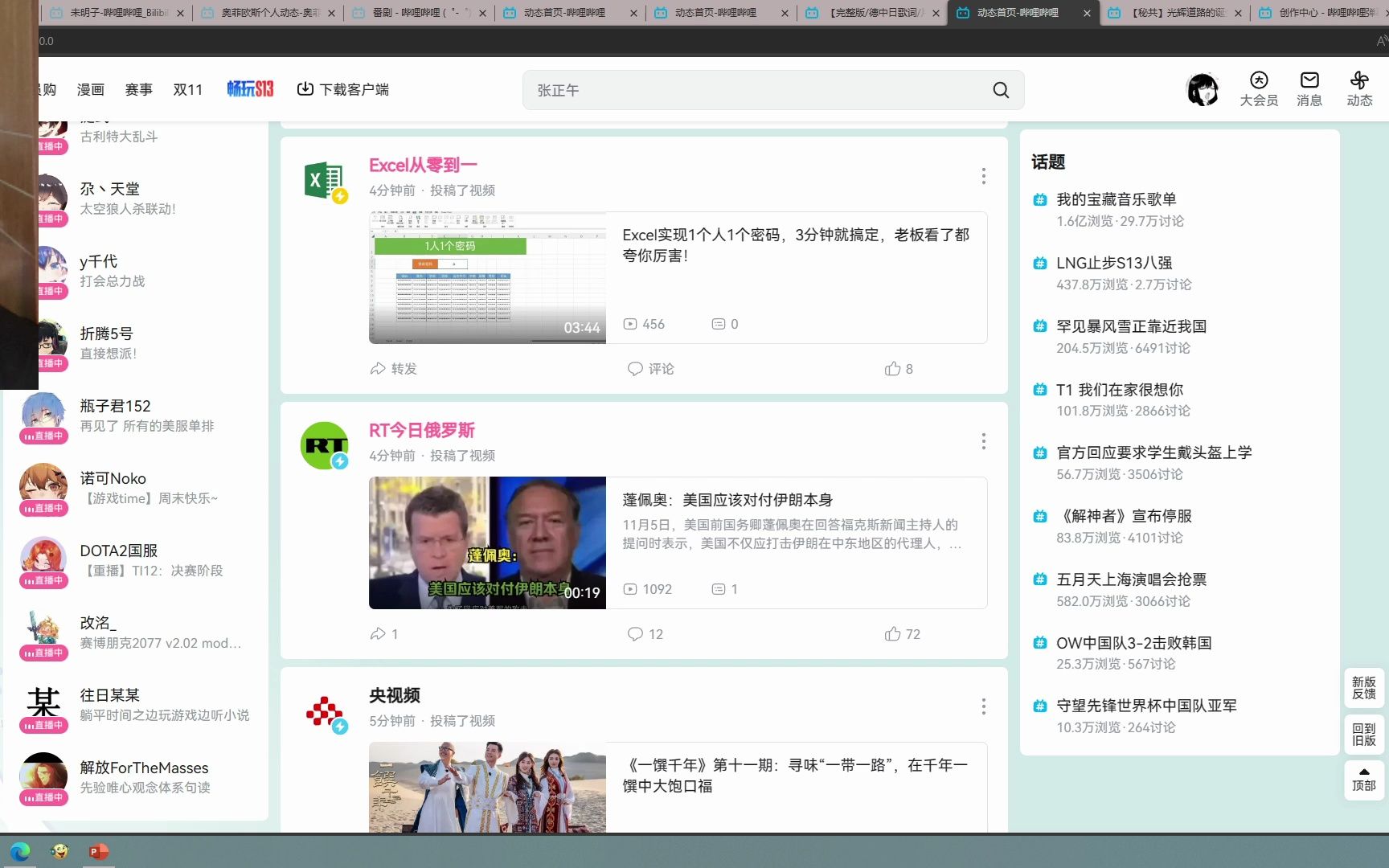Like the RT post with 72 likes

pyautogui.click(x=892, y=634)
